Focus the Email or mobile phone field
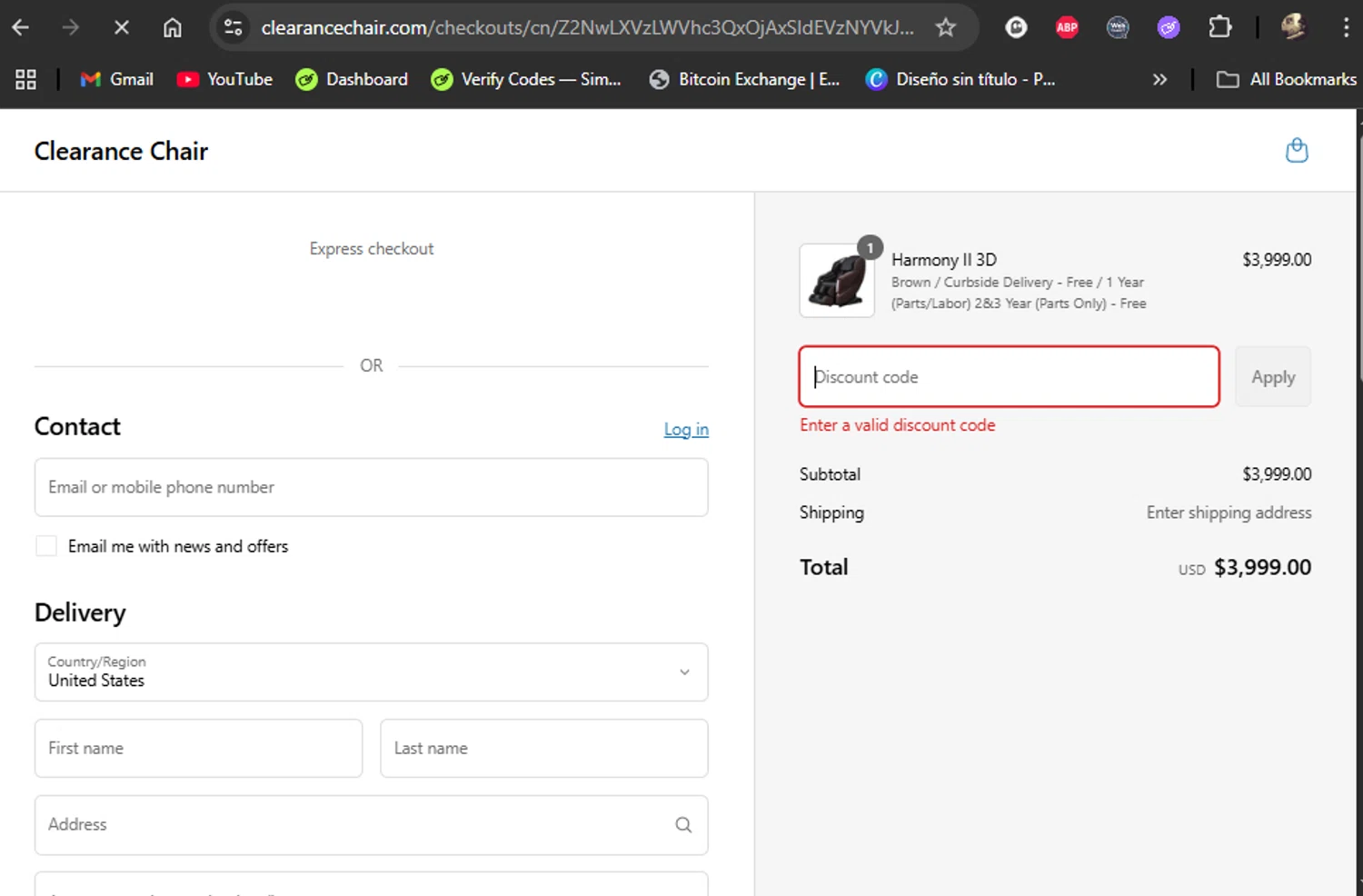This screenshot has width=1363, height=896. [371, 487]
